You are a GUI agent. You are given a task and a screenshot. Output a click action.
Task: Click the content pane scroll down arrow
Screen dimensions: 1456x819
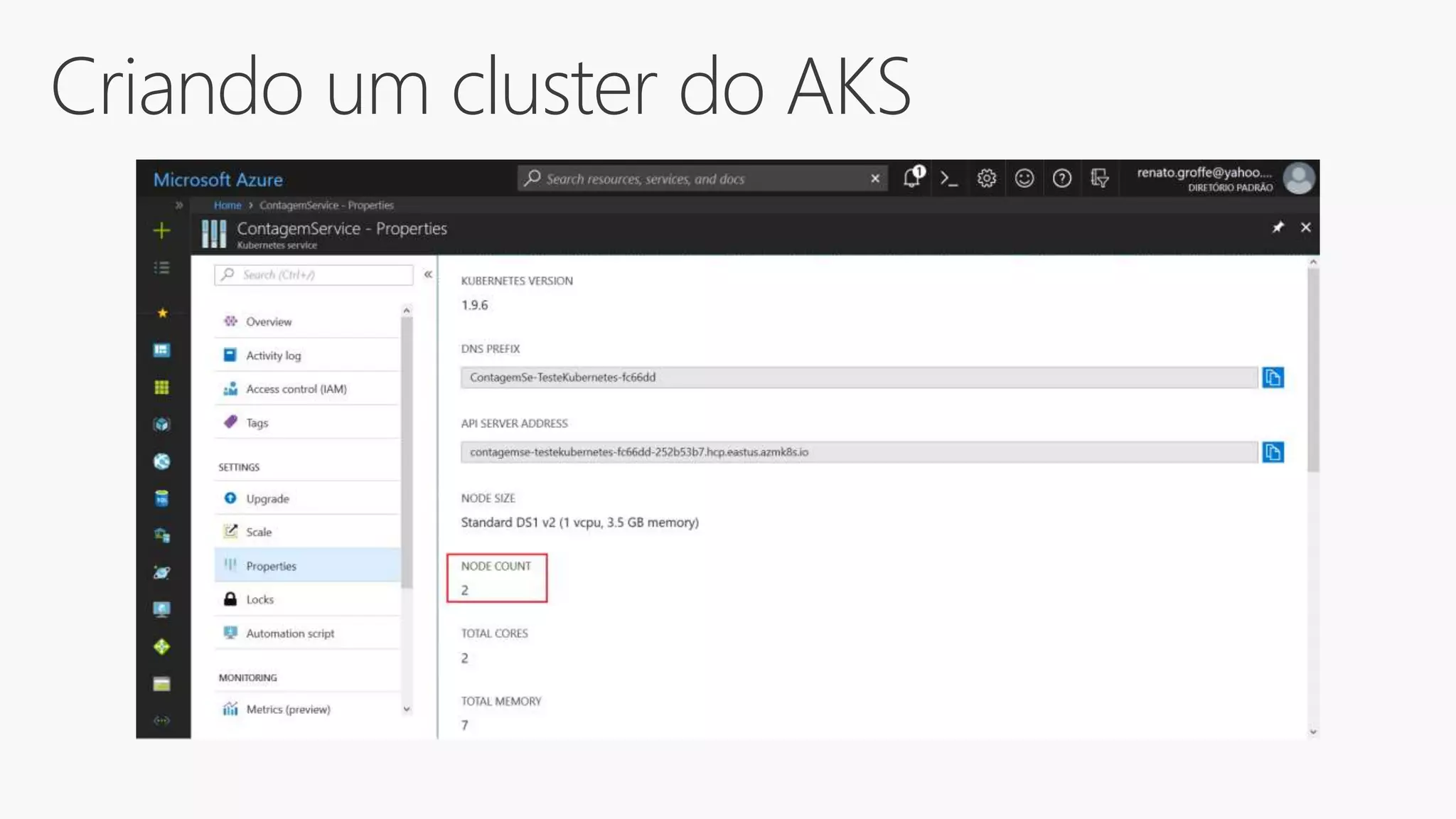(x=1313, y=732)
